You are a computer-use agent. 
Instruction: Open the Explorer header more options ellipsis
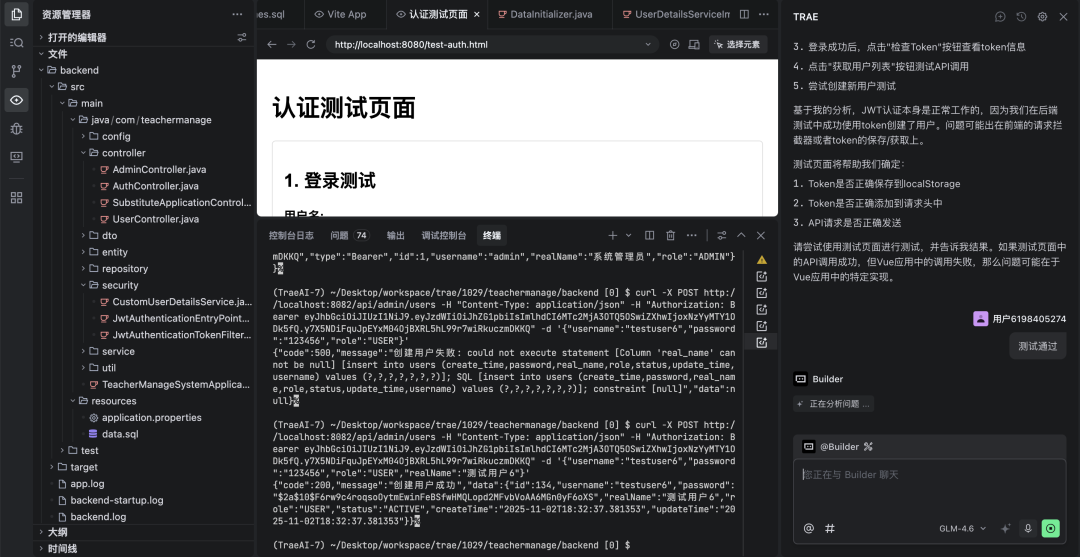click(x=237, y=14)
